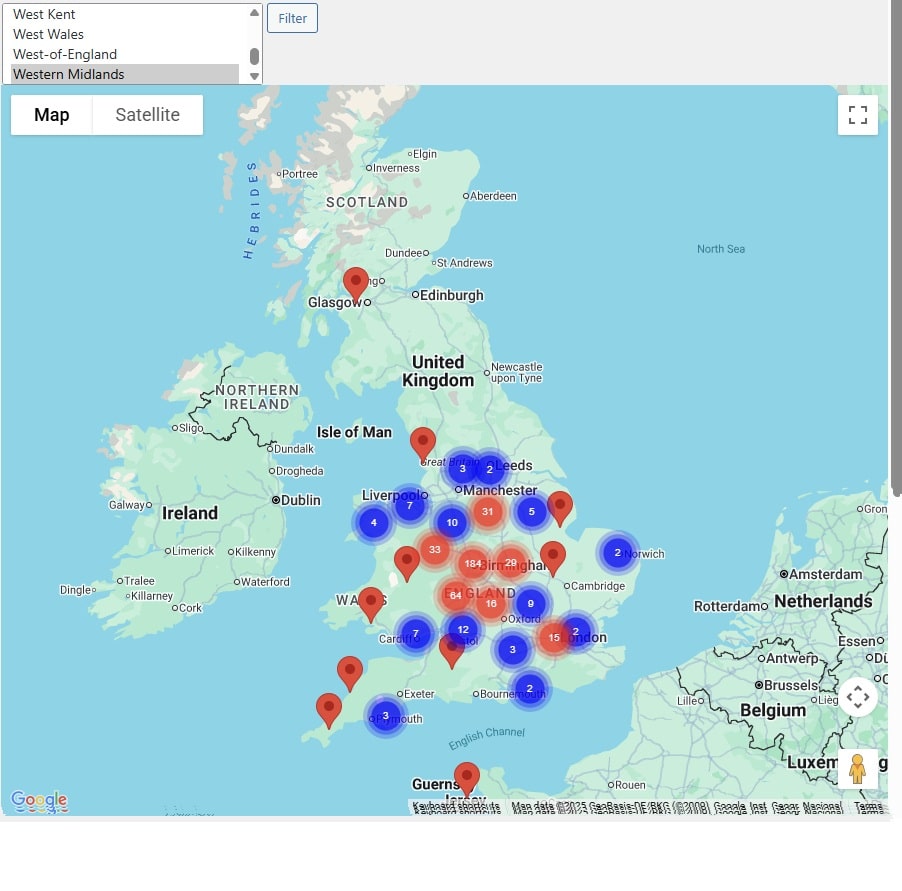Switch to Satellite view
The height and width of the screenshot is (891, 902).
147,115
